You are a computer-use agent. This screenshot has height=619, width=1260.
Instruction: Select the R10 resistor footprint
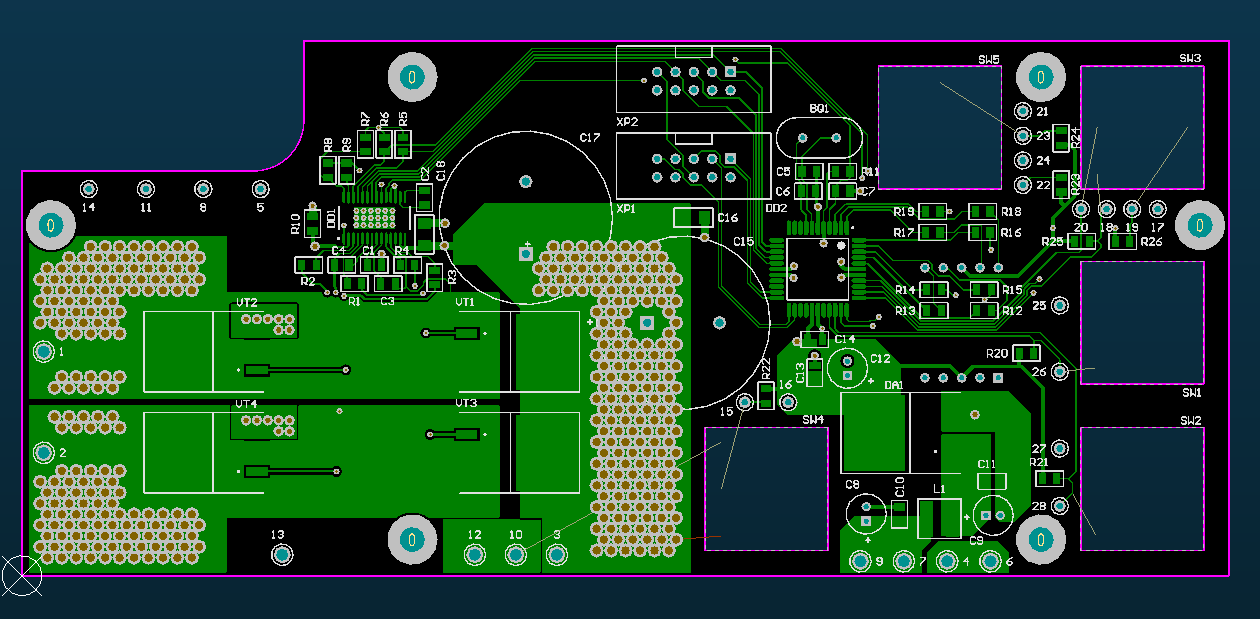click(x=310, y=223)
